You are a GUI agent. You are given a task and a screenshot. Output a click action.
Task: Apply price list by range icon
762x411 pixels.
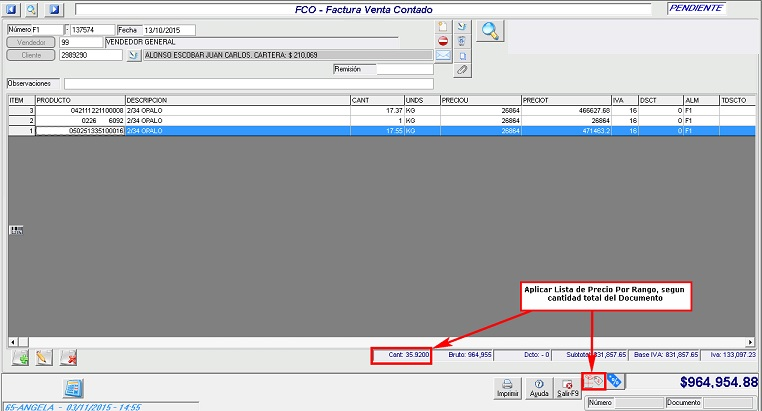coord(593,381)
